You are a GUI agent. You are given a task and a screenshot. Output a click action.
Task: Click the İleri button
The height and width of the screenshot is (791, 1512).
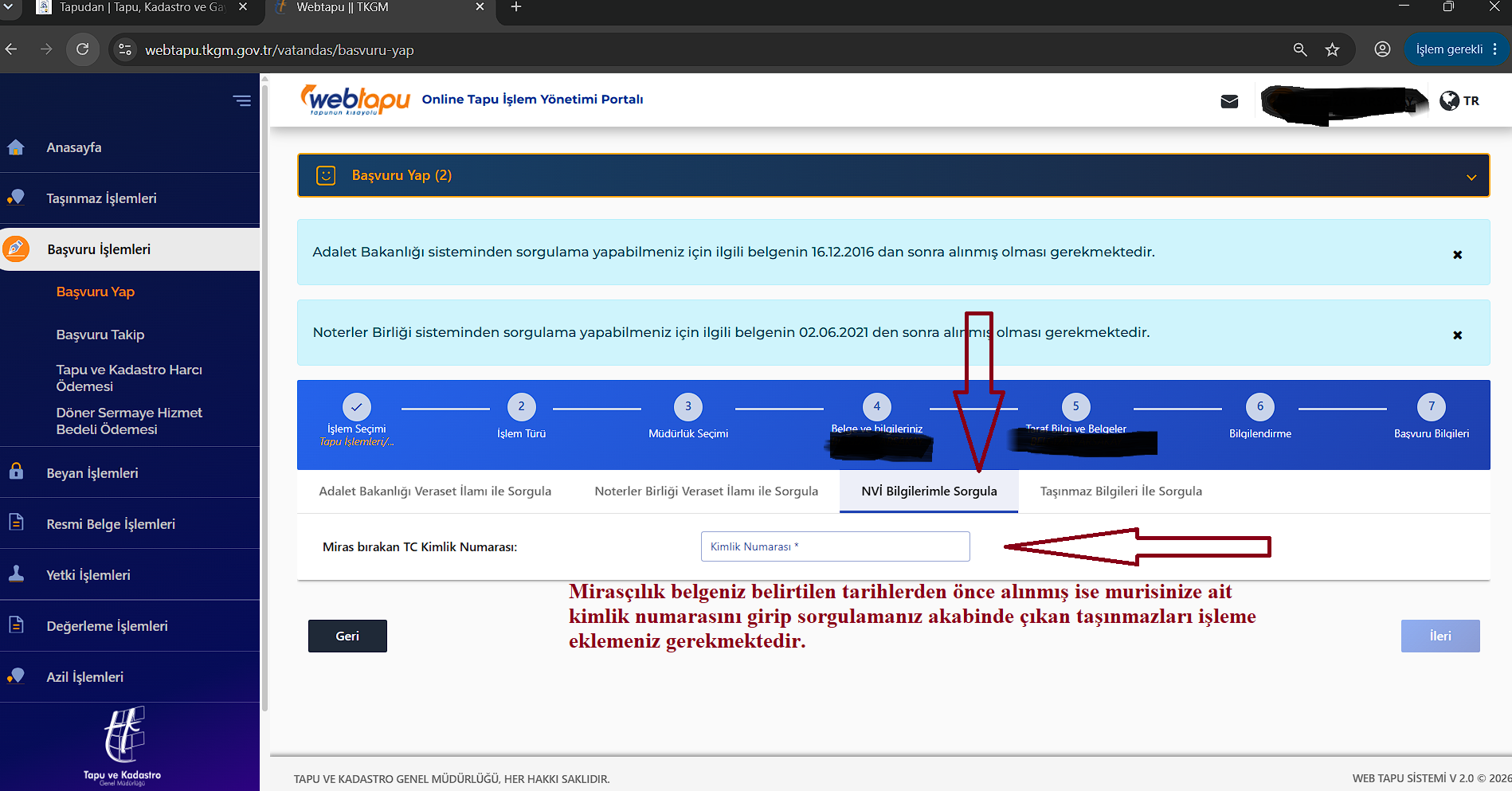click(x=1440, y=636)
